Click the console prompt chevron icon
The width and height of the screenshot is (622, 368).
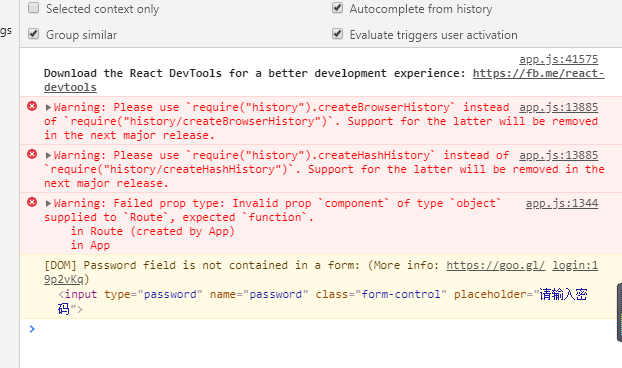(x=32, y=329)
